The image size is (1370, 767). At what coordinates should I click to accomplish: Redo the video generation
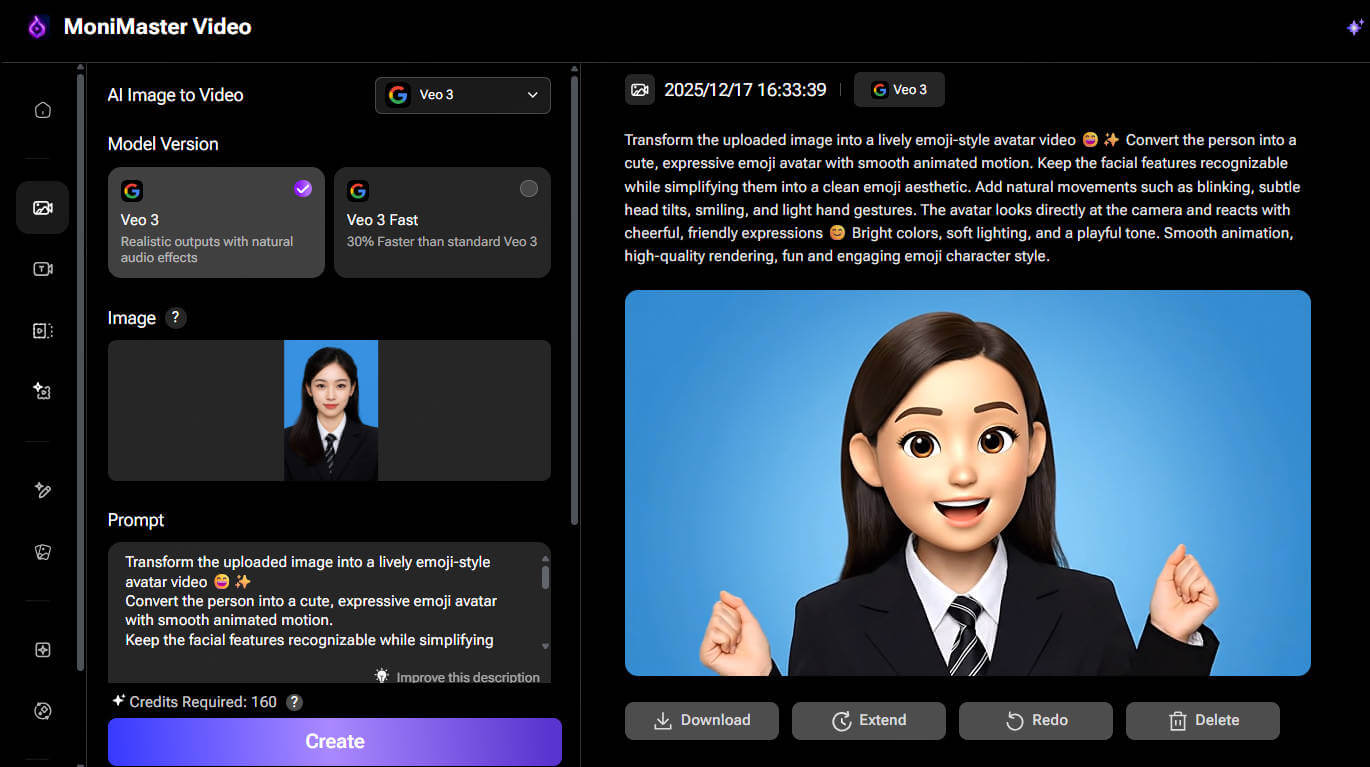(1035, 720)
